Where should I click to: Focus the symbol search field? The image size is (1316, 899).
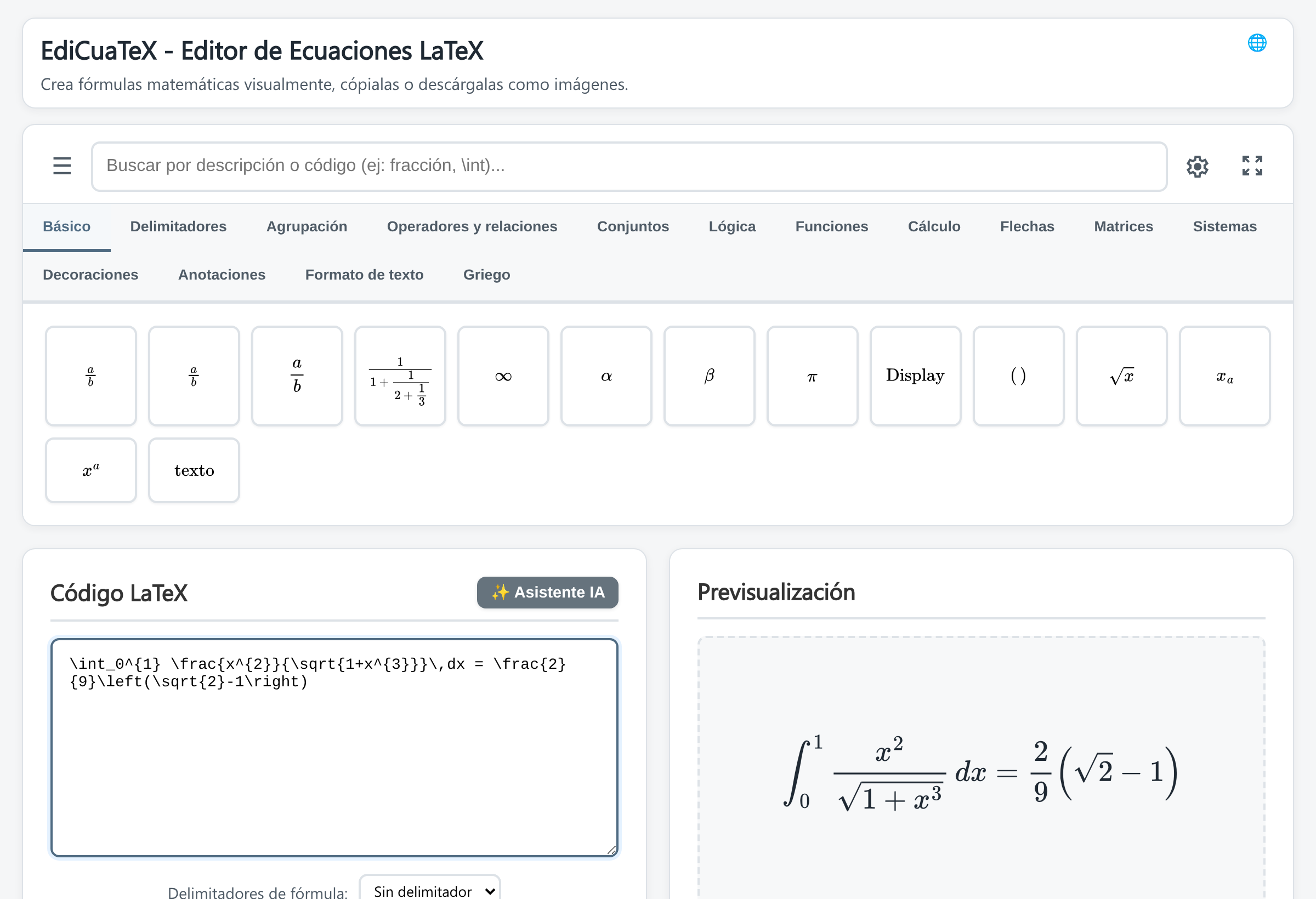tap(629, 166)
